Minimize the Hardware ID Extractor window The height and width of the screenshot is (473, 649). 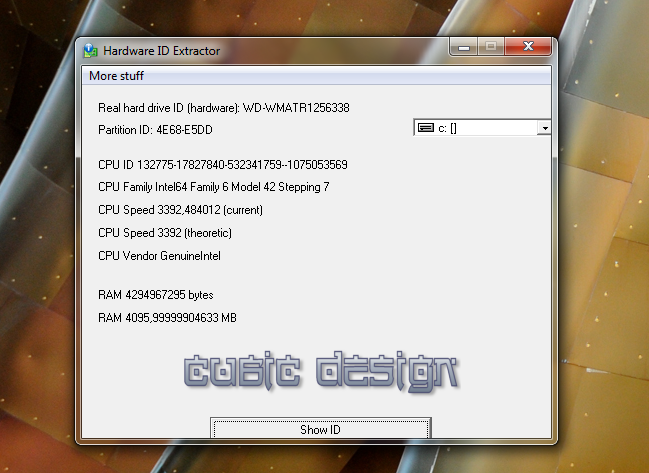(x=464, y=46)
